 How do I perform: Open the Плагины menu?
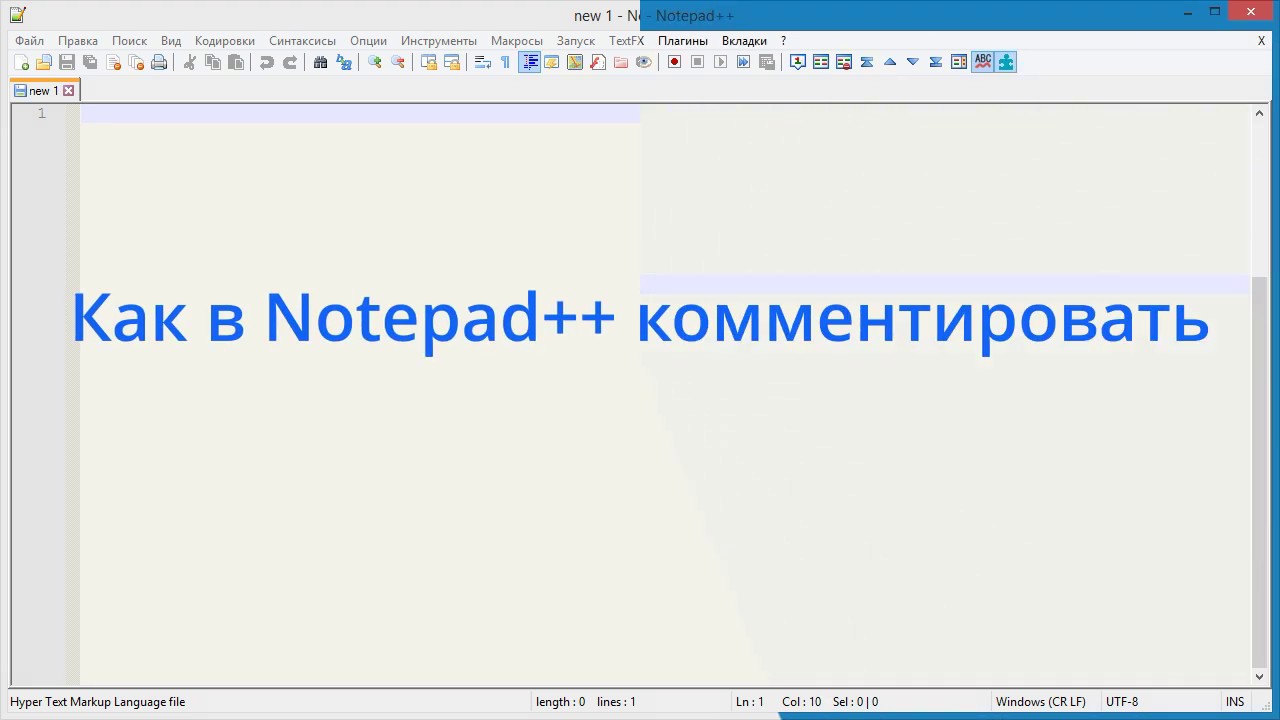click(683, 41)
